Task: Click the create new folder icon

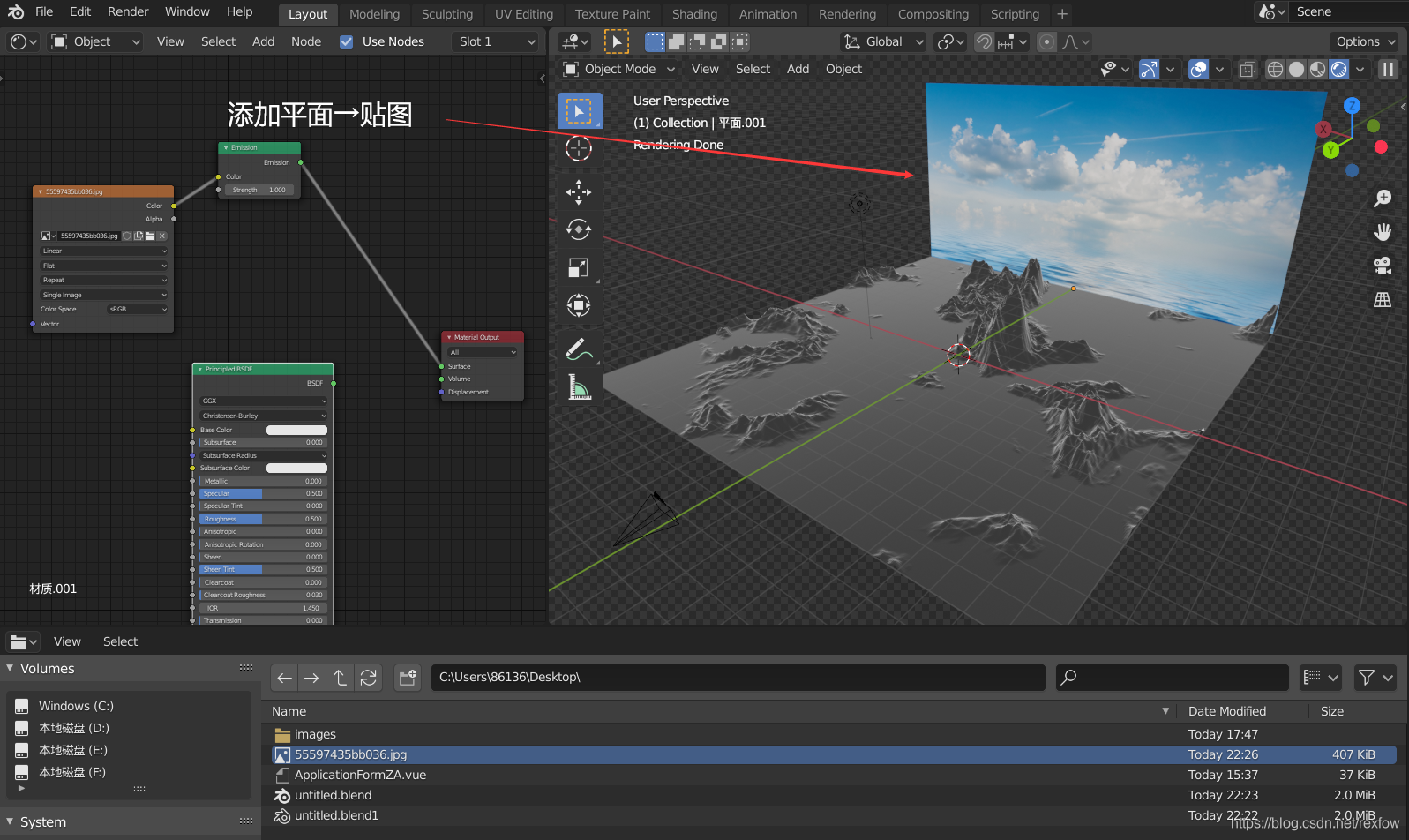Action: [408, 678]
